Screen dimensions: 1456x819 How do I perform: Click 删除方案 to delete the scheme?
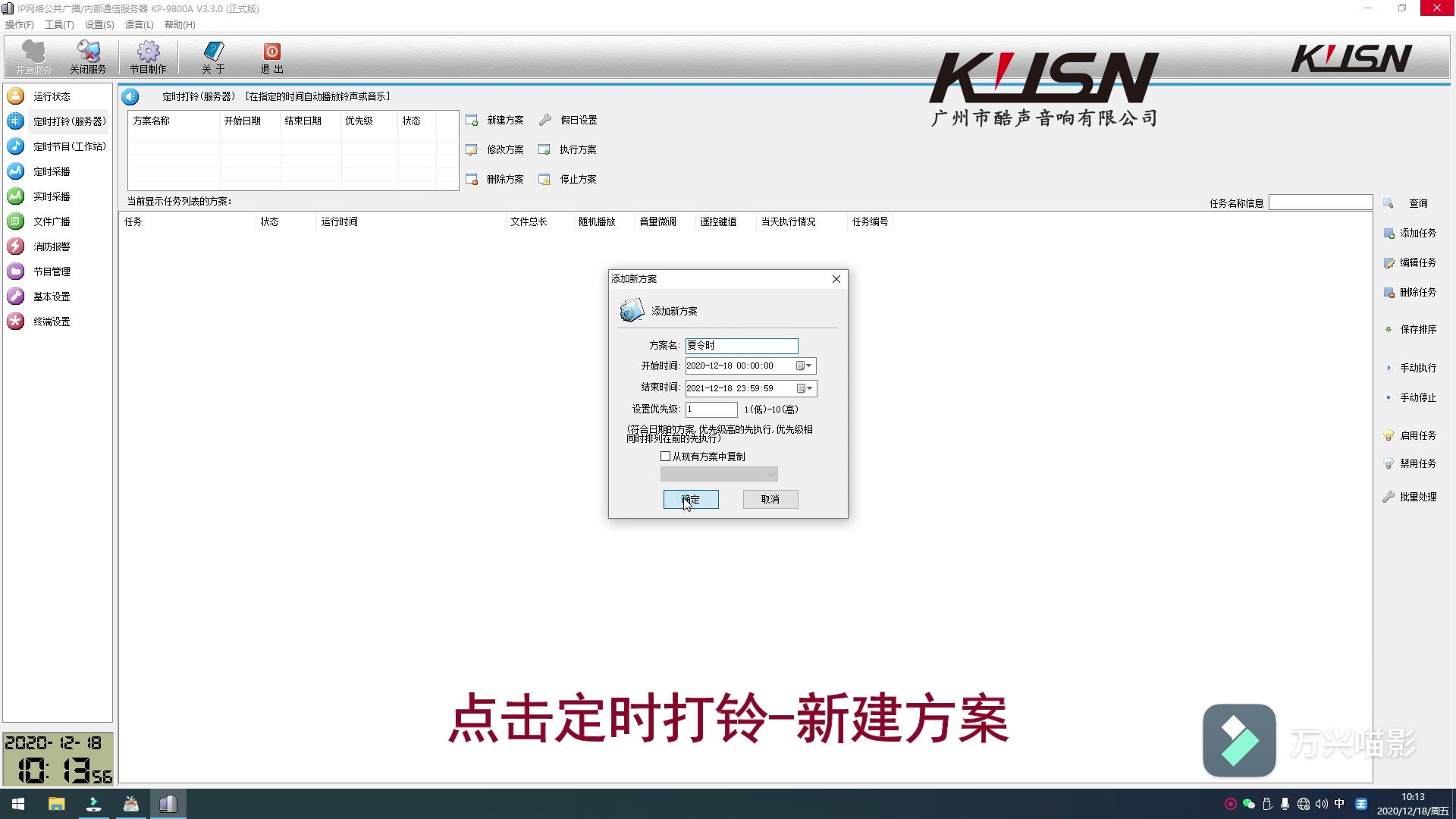pos(495,179)
